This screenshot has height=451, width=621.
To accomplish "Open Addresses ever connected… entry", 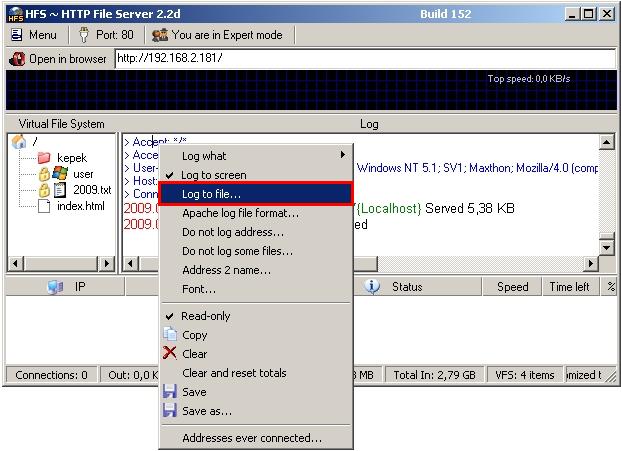I will (255, 438).
